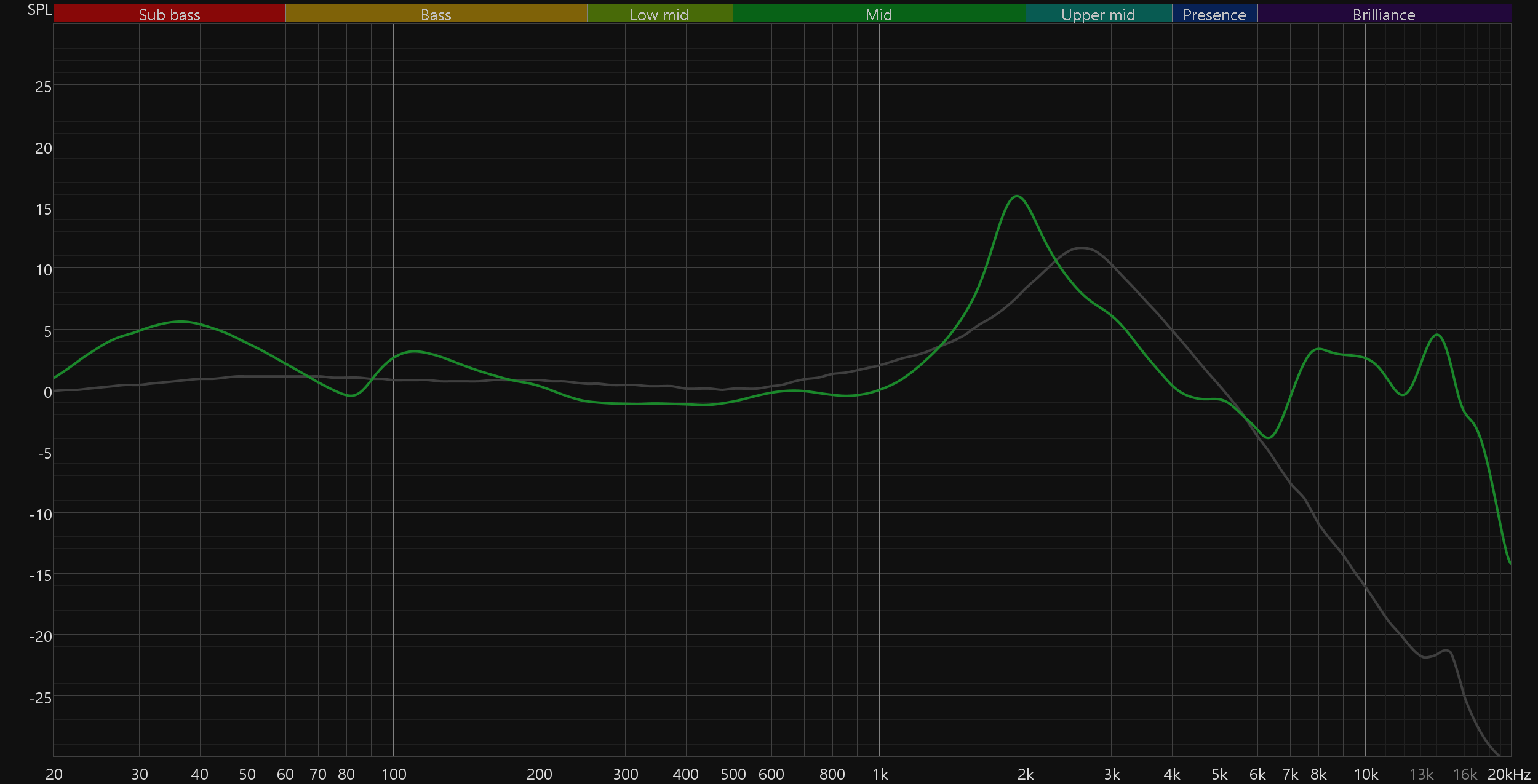Select the green Mid band header
This screenshot has height=784, width=1538.
point(879,14)
